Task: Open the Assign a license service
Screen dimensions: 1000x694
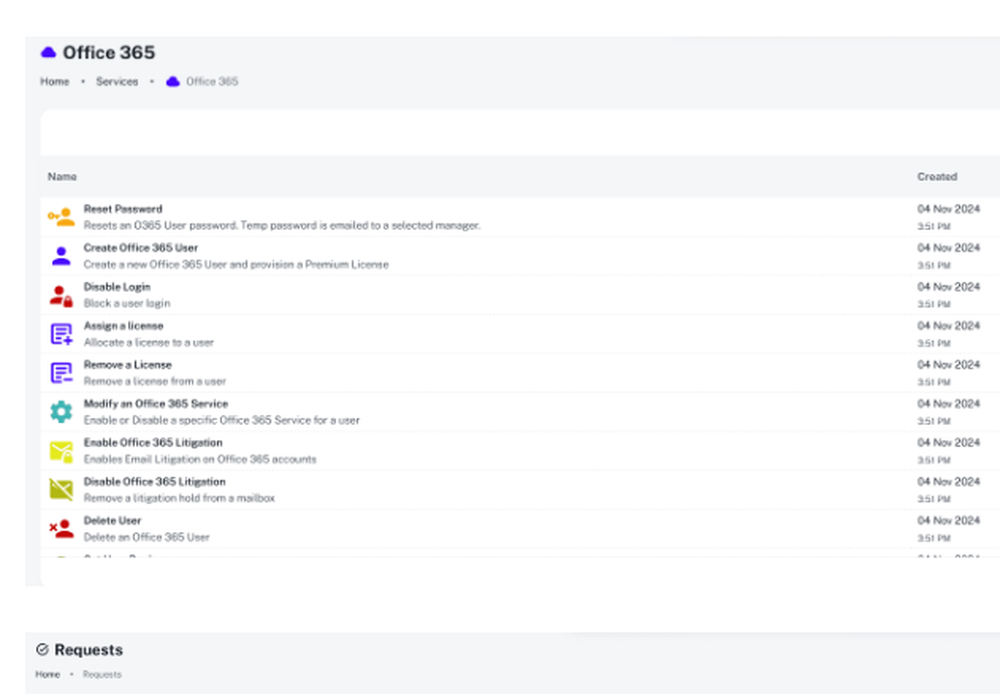Action: click(x=124, y=326)
